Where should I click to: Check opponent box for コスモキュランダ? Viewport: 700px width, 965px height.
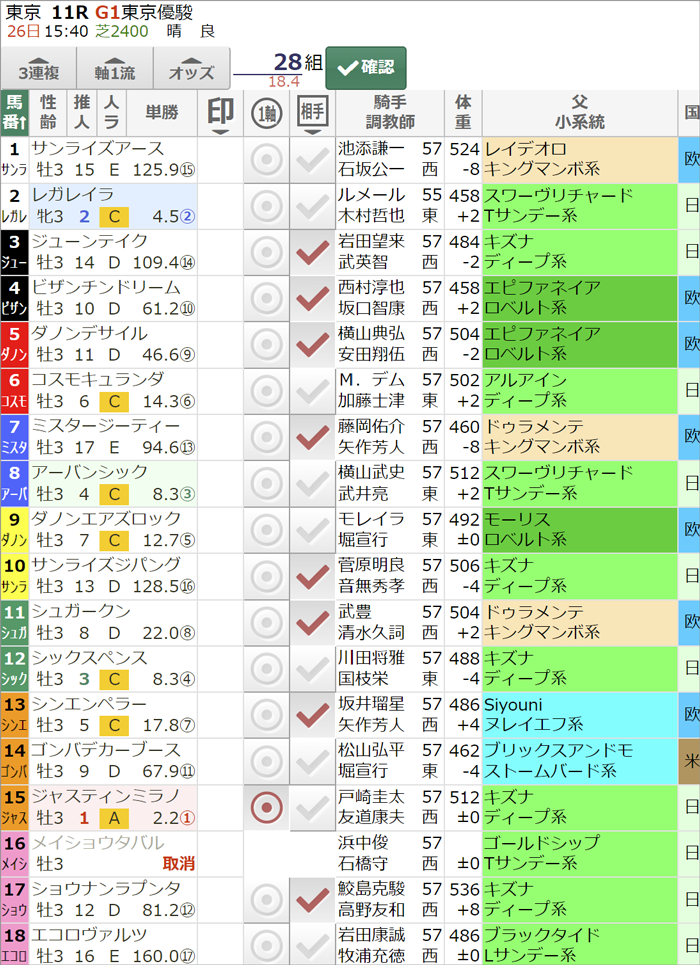click(313, 391)
